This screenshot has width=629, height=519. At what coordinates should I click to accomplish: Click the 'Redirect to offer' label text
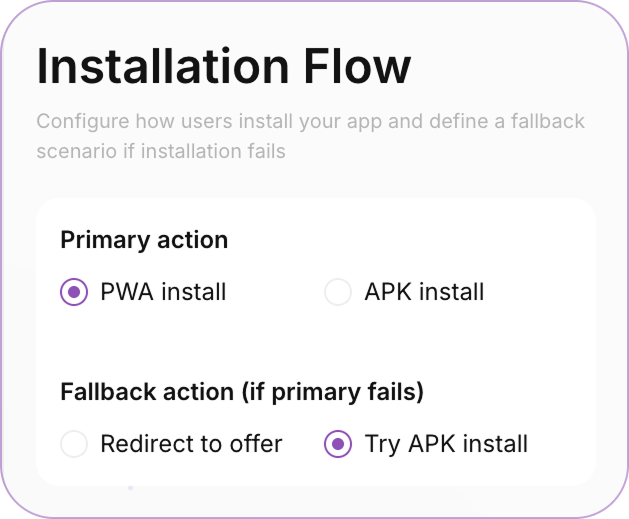click(x=191, y=444)
